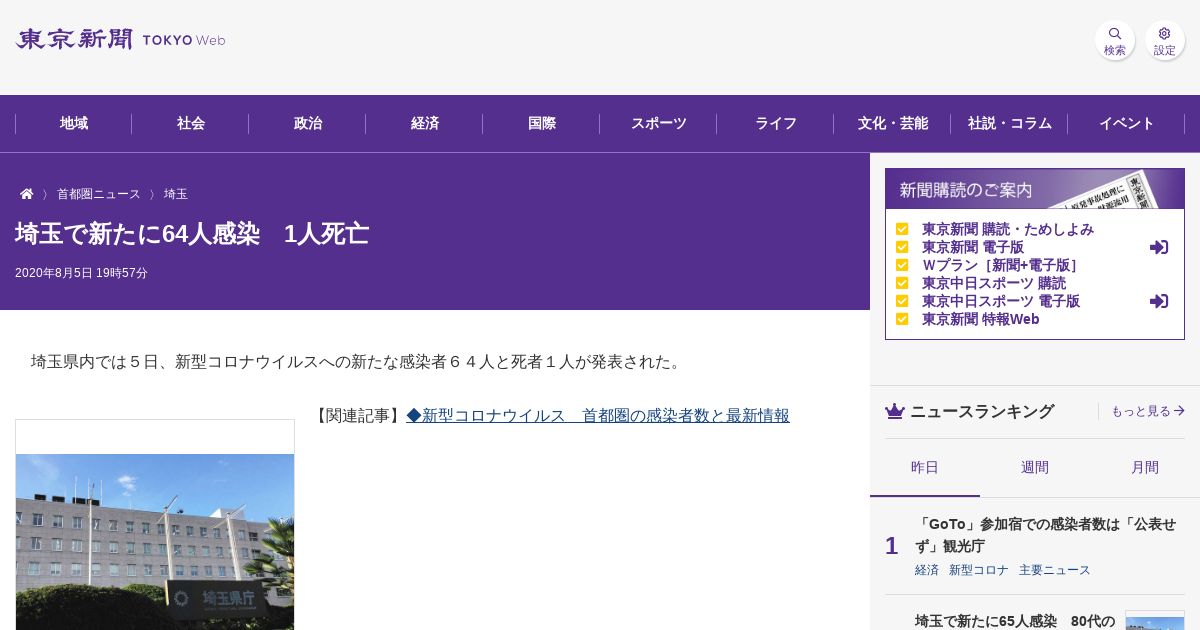Open ranked article 埼玉で新たに65人感染
This screenshot has width=1200, height=630.
point(1015,621)
